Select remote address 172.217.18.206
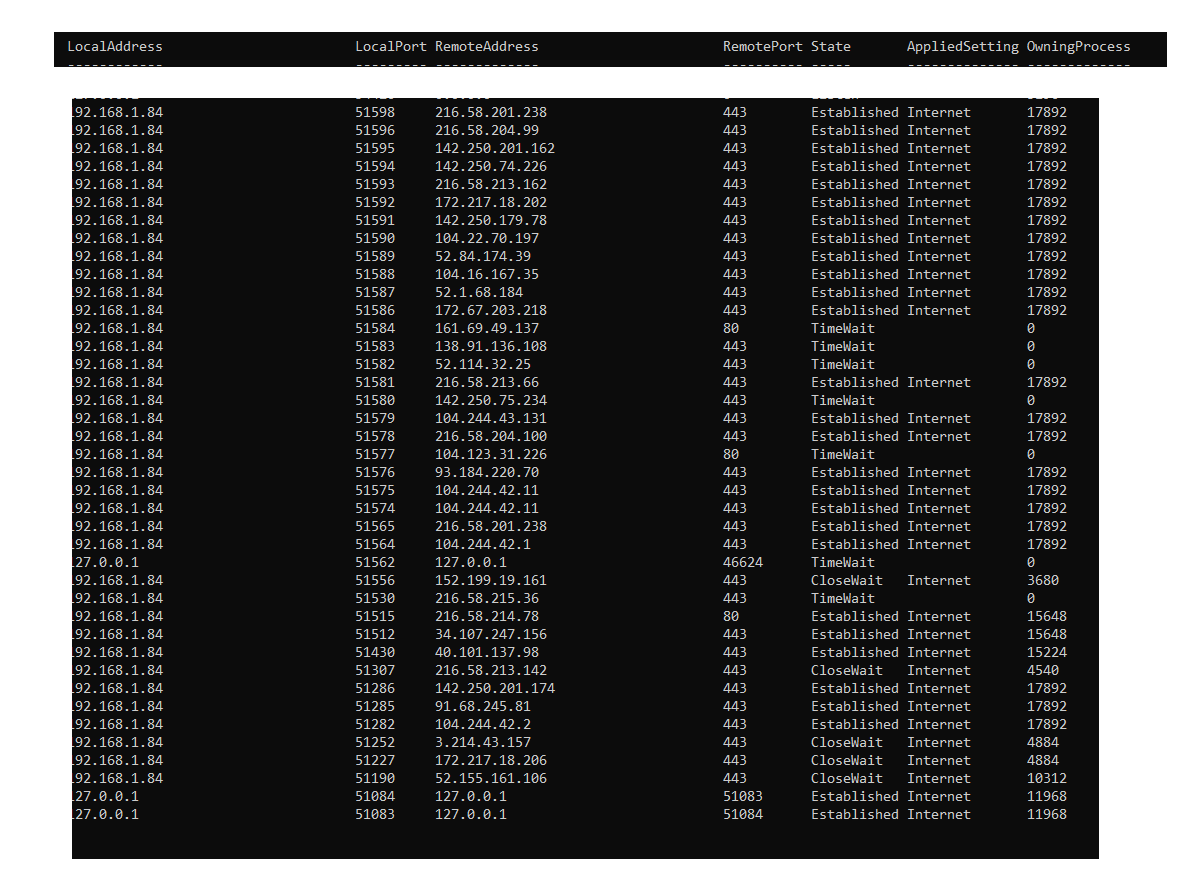The image size is (1184, 886). click(491, 761)
